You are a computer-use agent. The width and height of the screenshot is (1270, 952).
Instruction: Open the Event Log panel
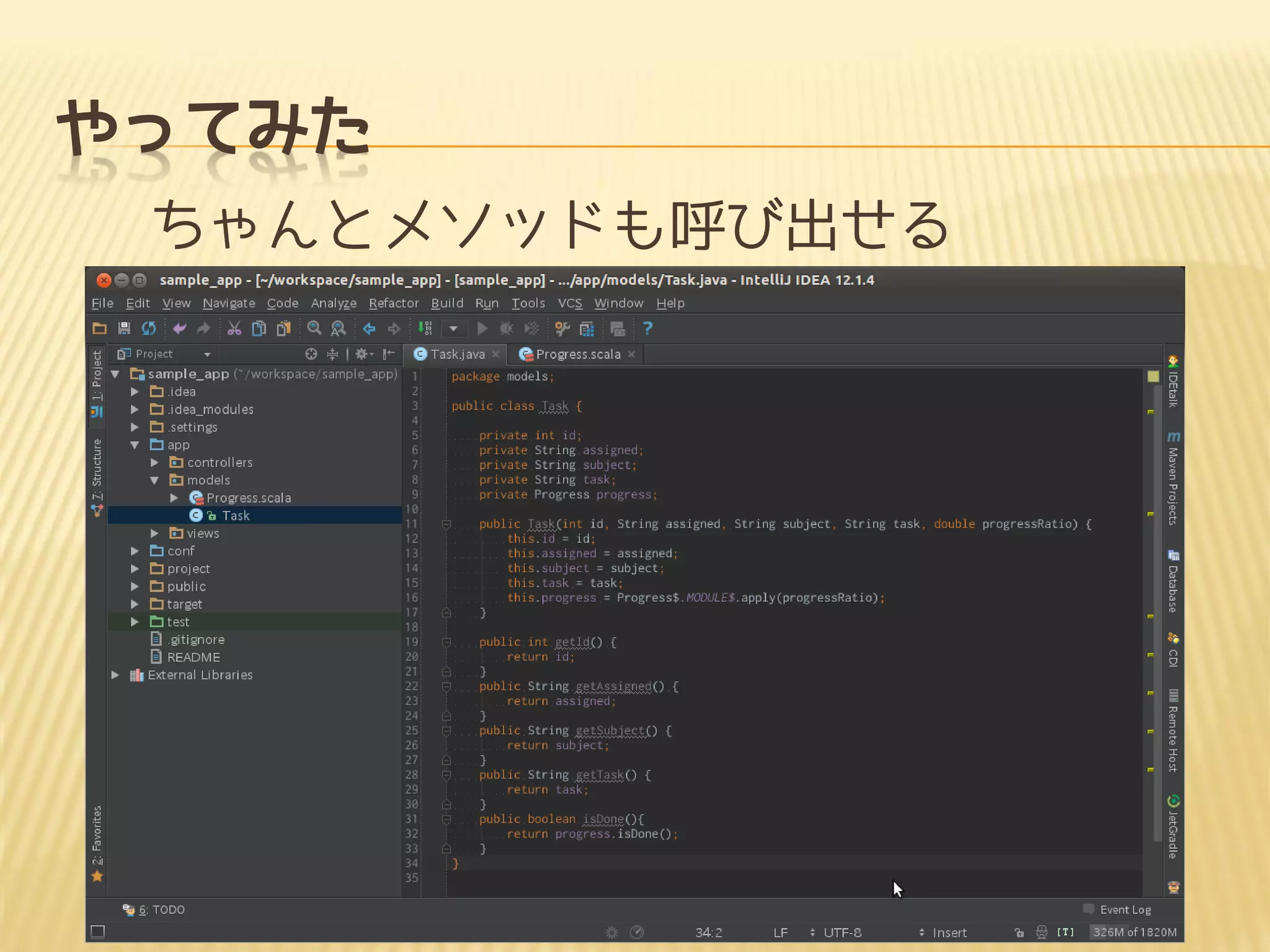(x=1124, y=909)
